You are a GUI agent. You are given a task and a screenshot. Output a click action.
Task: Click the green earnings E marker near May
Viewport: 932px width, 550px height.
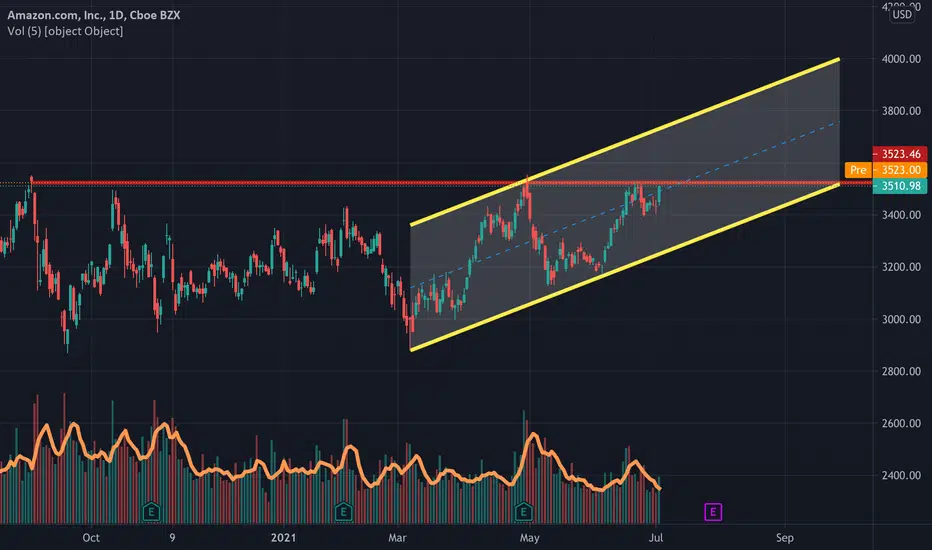coord(524,511)
